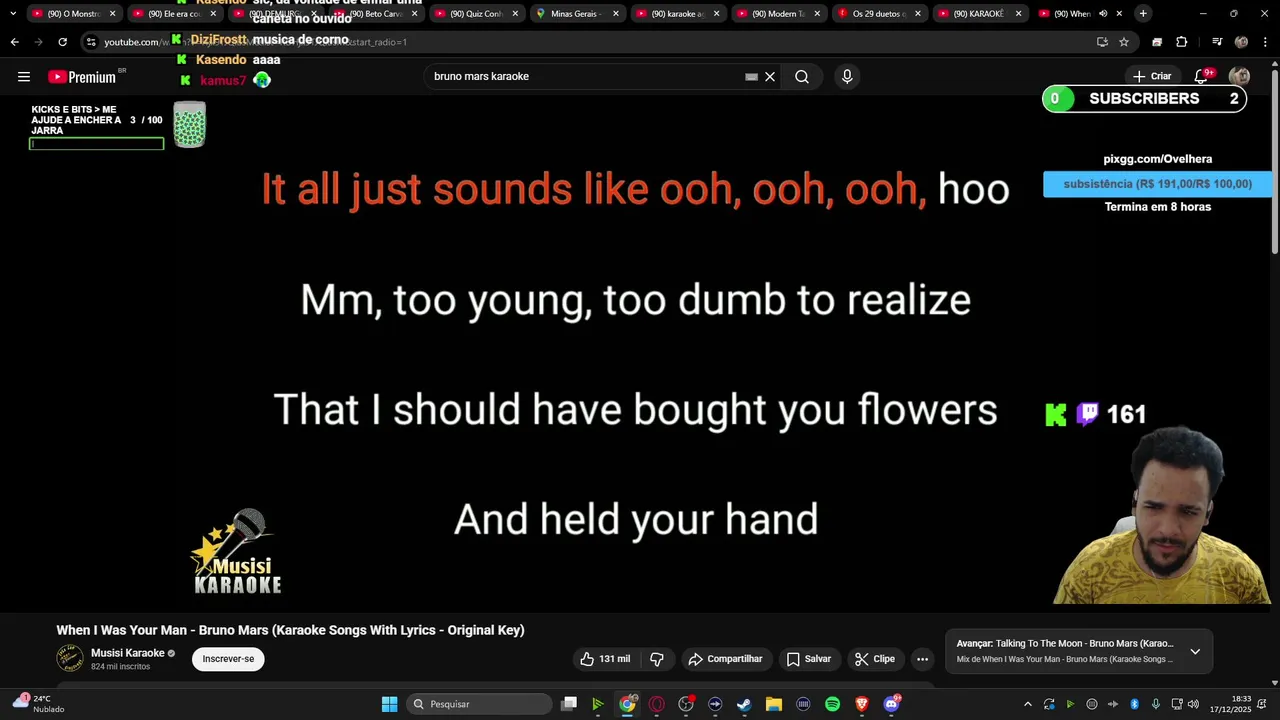Switch to the Quiz tab
The image size is (1280, 720).
475,14
